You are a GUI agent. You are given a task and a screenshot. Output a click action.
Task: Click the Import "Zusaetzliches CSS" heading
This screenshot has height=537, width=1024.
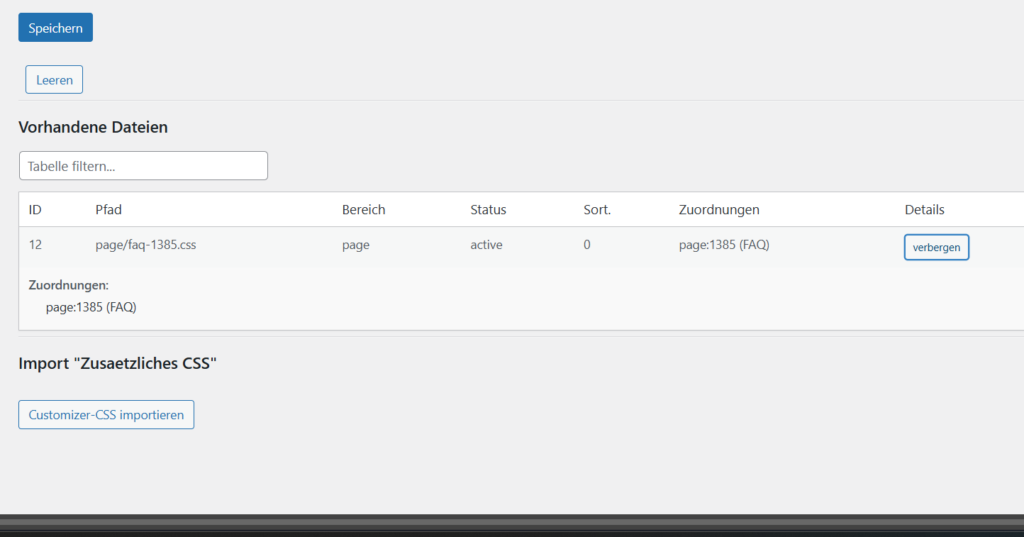(x=117, y=364)
